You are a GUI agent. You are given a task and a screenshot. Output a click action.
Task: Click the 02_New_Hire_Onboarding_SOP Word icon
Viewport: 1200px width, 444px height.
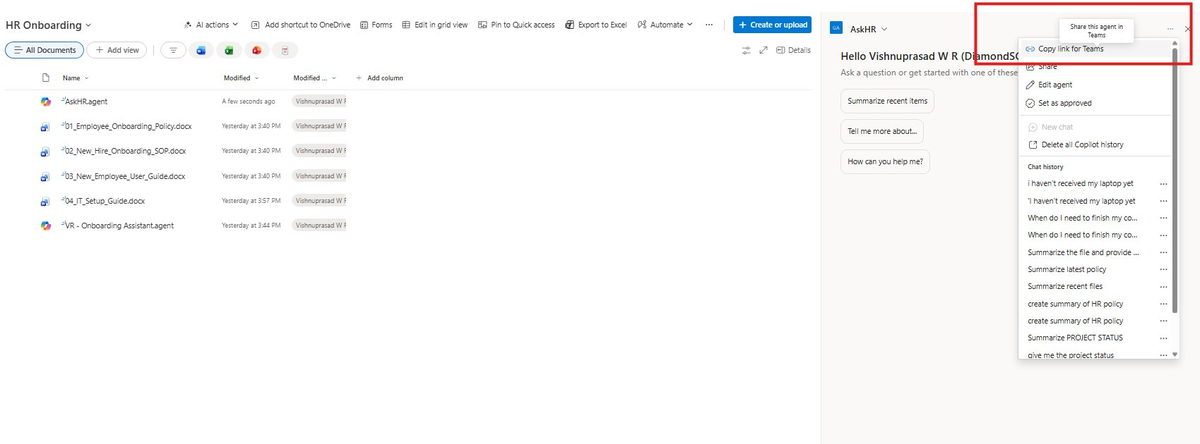[x=46, y=152]
